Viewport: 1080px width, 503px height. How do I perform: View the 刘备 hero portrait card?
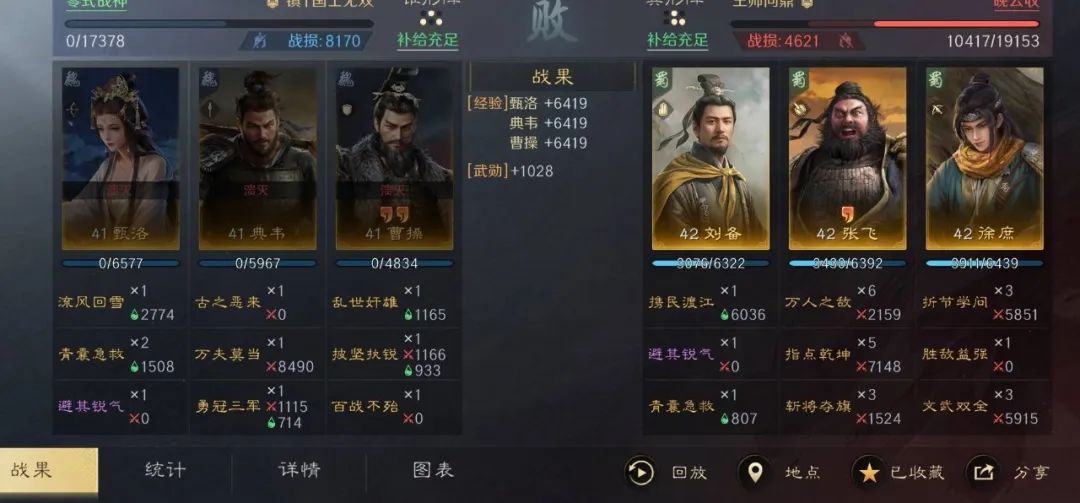pos(711,158)
